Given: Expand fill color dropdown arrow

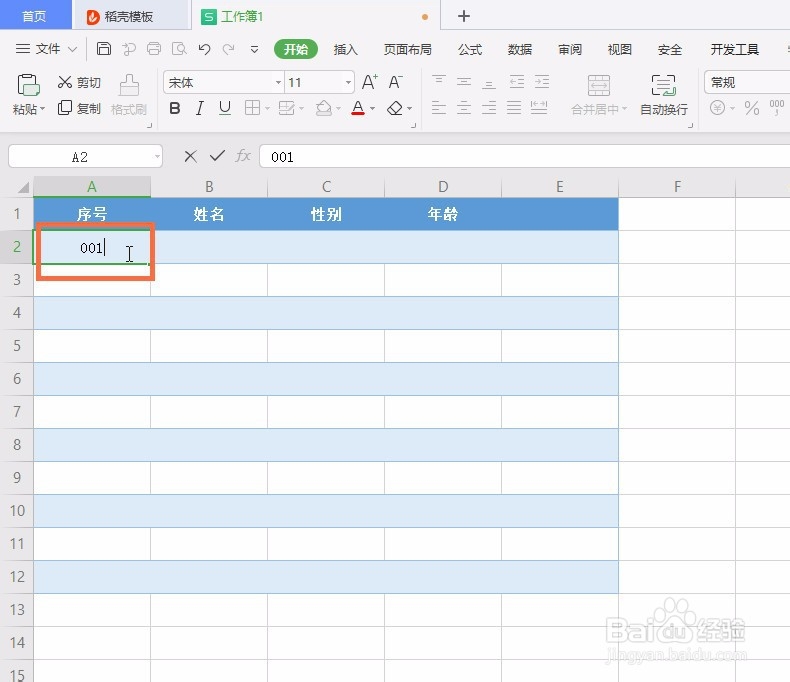Looking at the screenshot, I should pyautogui.click(x=338, y=108).
